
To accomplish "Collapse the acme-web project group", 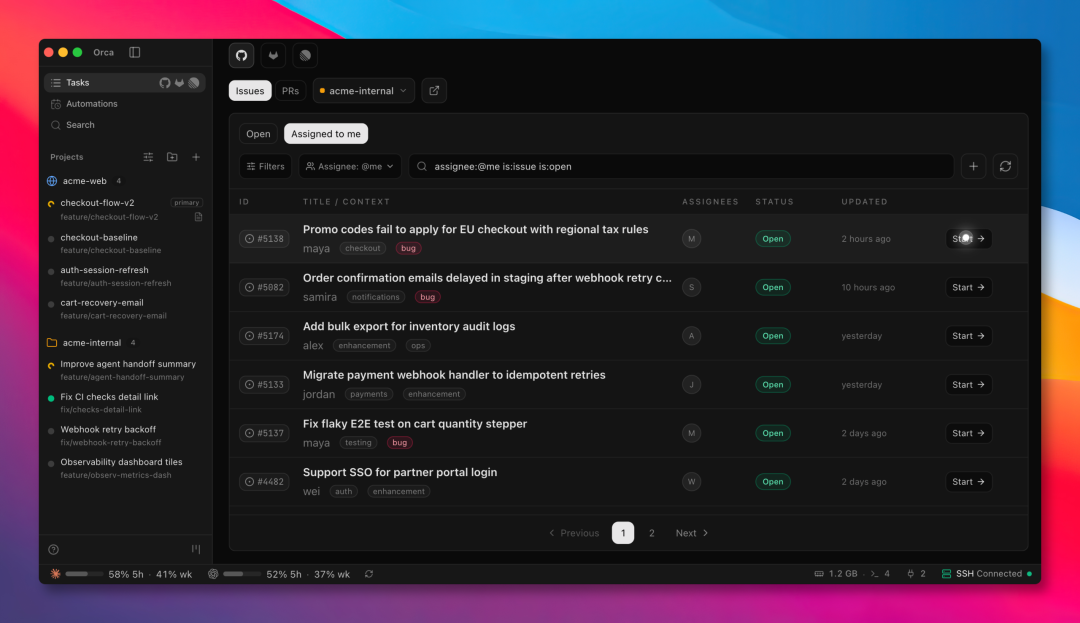I will [x=85, y=181].
